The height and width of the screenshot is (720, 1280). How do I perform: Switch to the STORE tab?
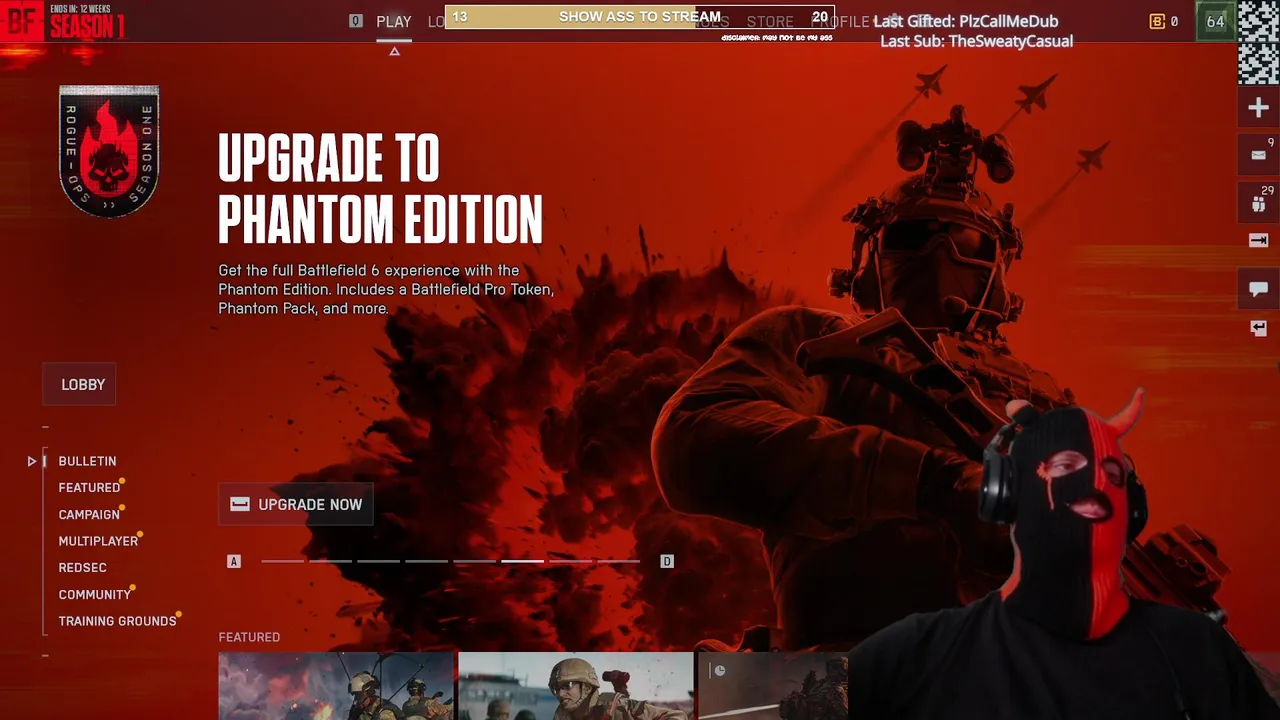click(770, 21)
